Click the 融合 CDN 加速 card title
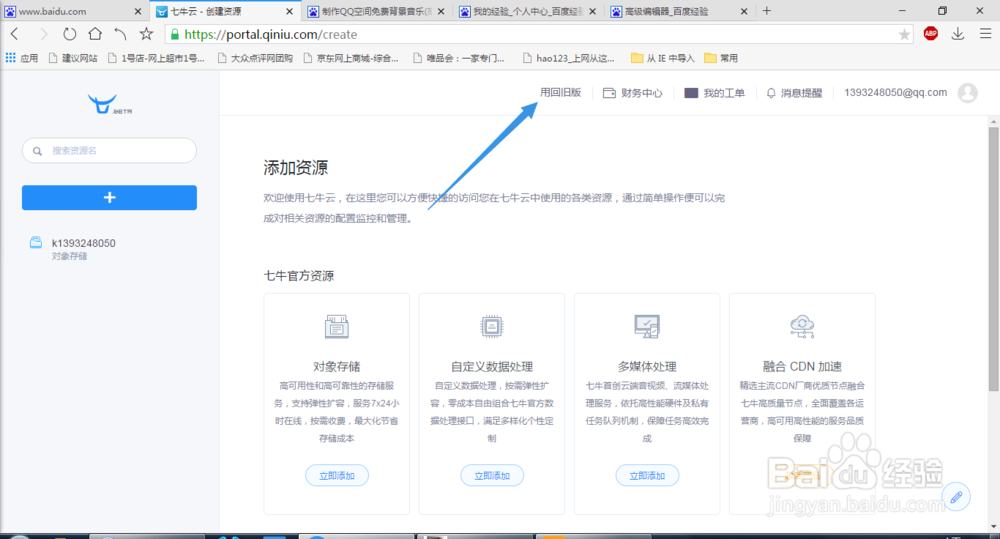This screenshot has height=539, width=1000. (802, 366)
